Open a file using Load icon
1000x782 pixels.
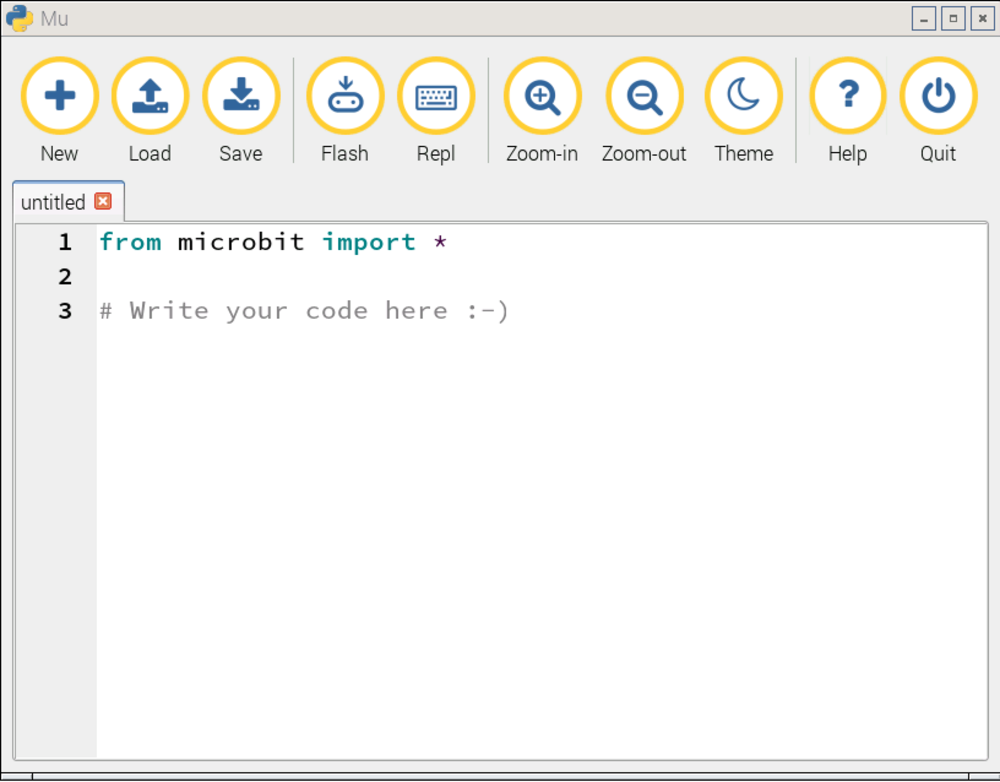click(x=150, y=96)
